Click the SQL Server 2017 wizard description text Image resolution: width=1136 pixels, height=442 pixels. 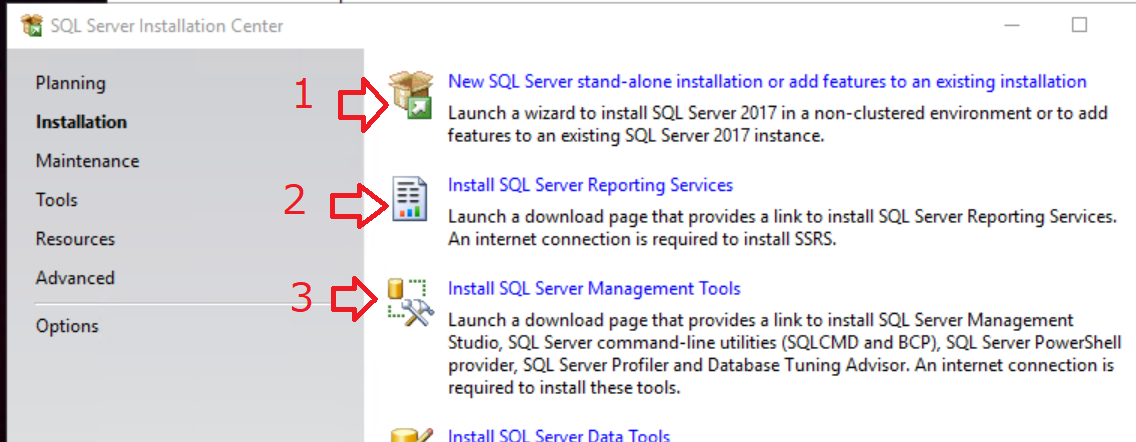[777, 124]
